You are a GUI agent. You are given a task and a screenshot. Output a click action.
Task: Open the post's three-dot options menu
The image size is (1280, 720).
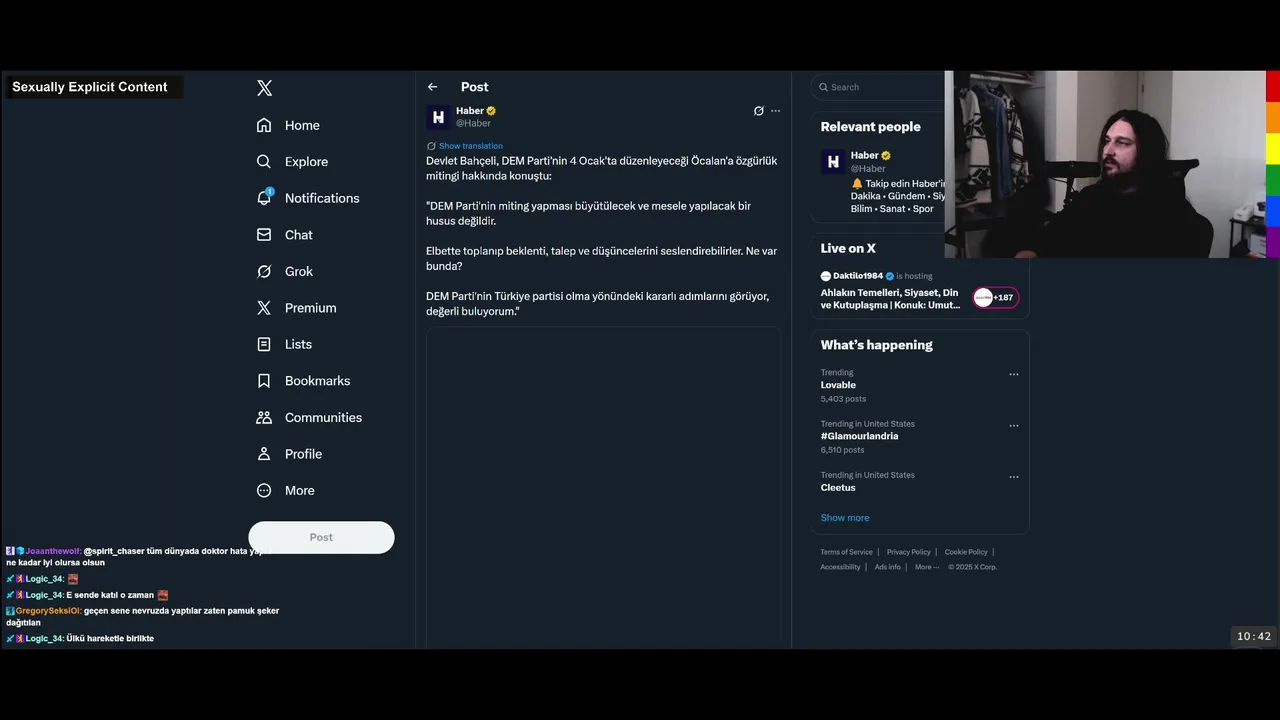click(775, 111)
